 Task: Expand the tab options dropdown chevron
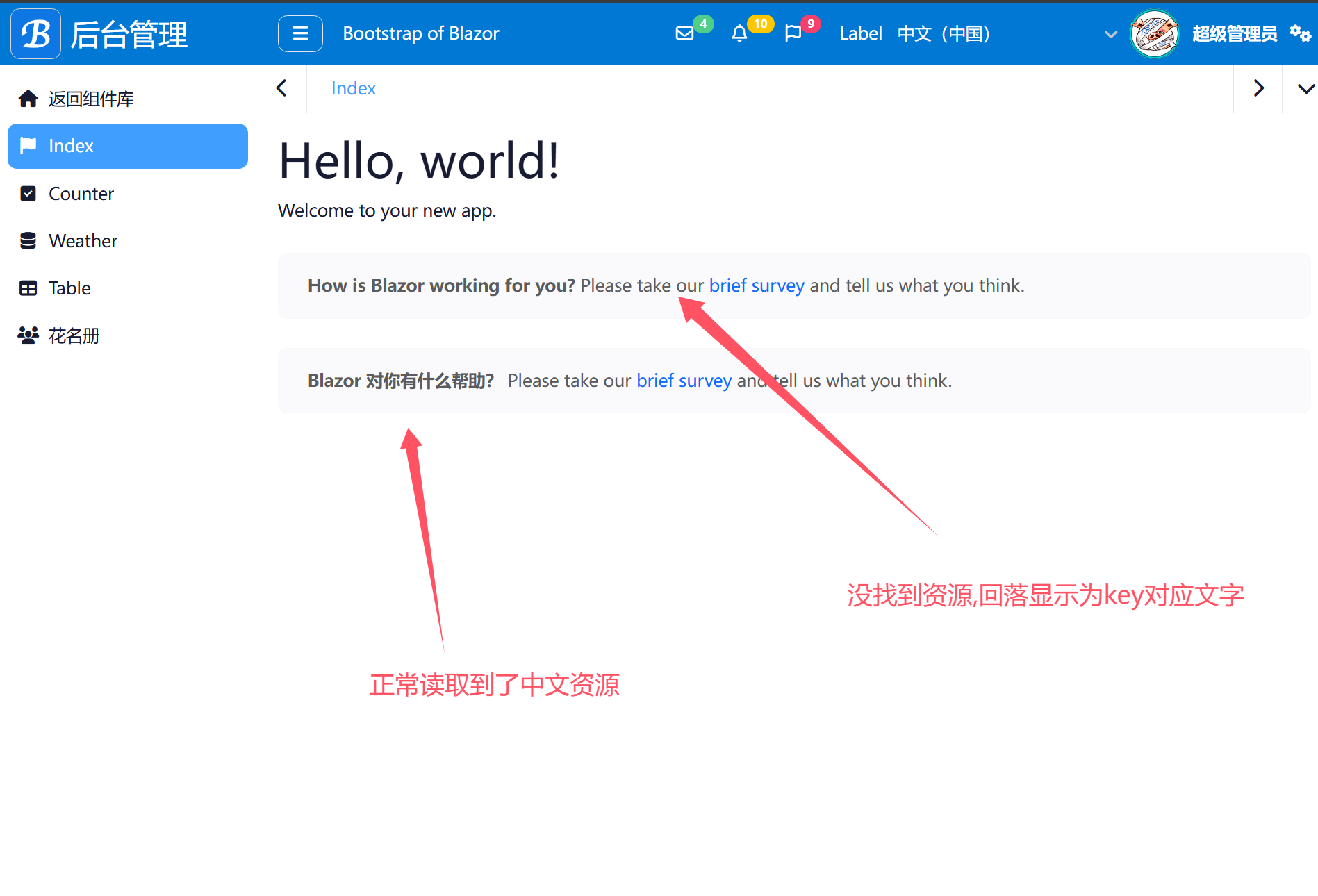click(1306, 88)
